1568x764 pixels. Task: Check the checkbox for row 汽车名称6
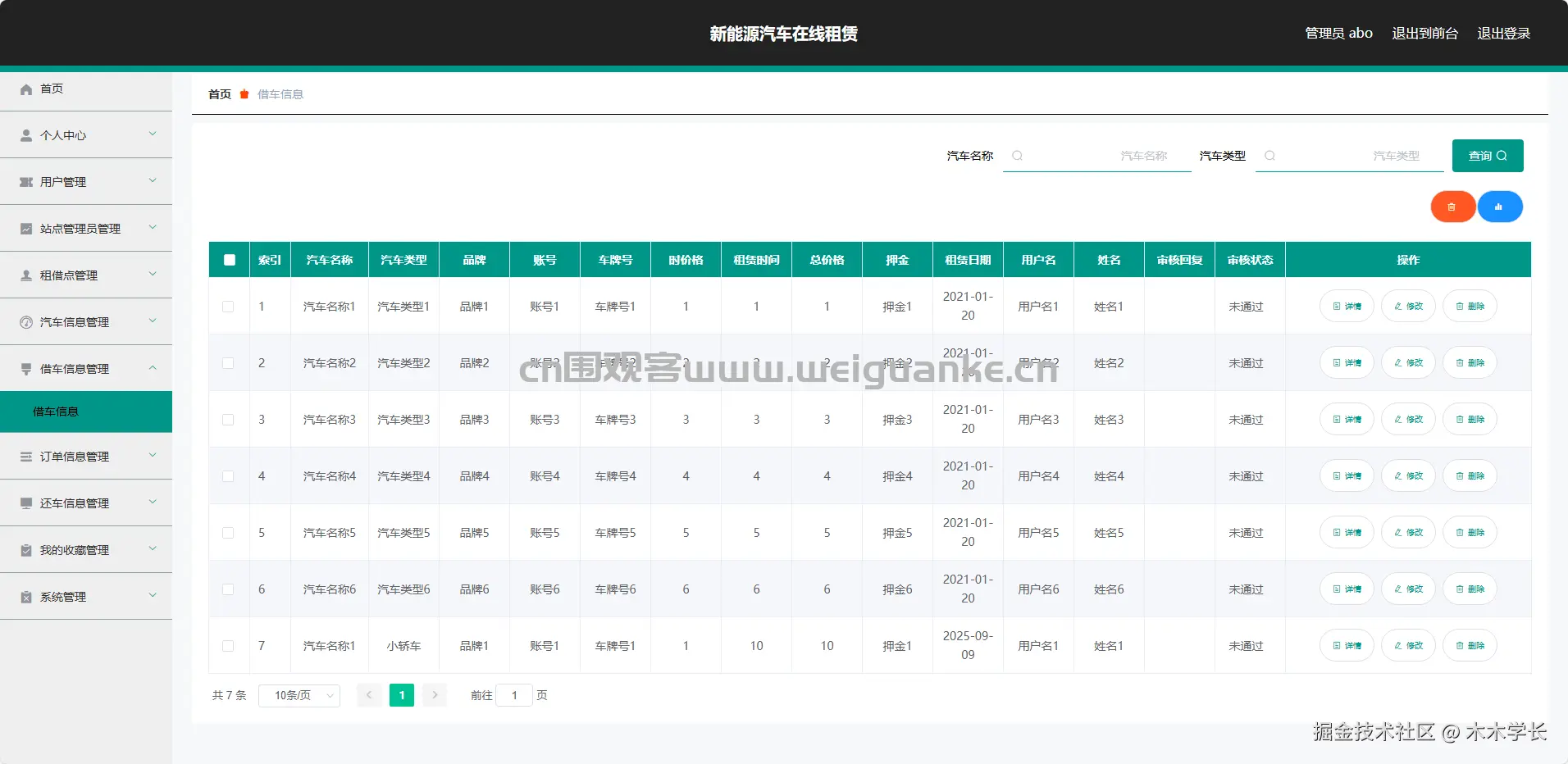point(228,589)
